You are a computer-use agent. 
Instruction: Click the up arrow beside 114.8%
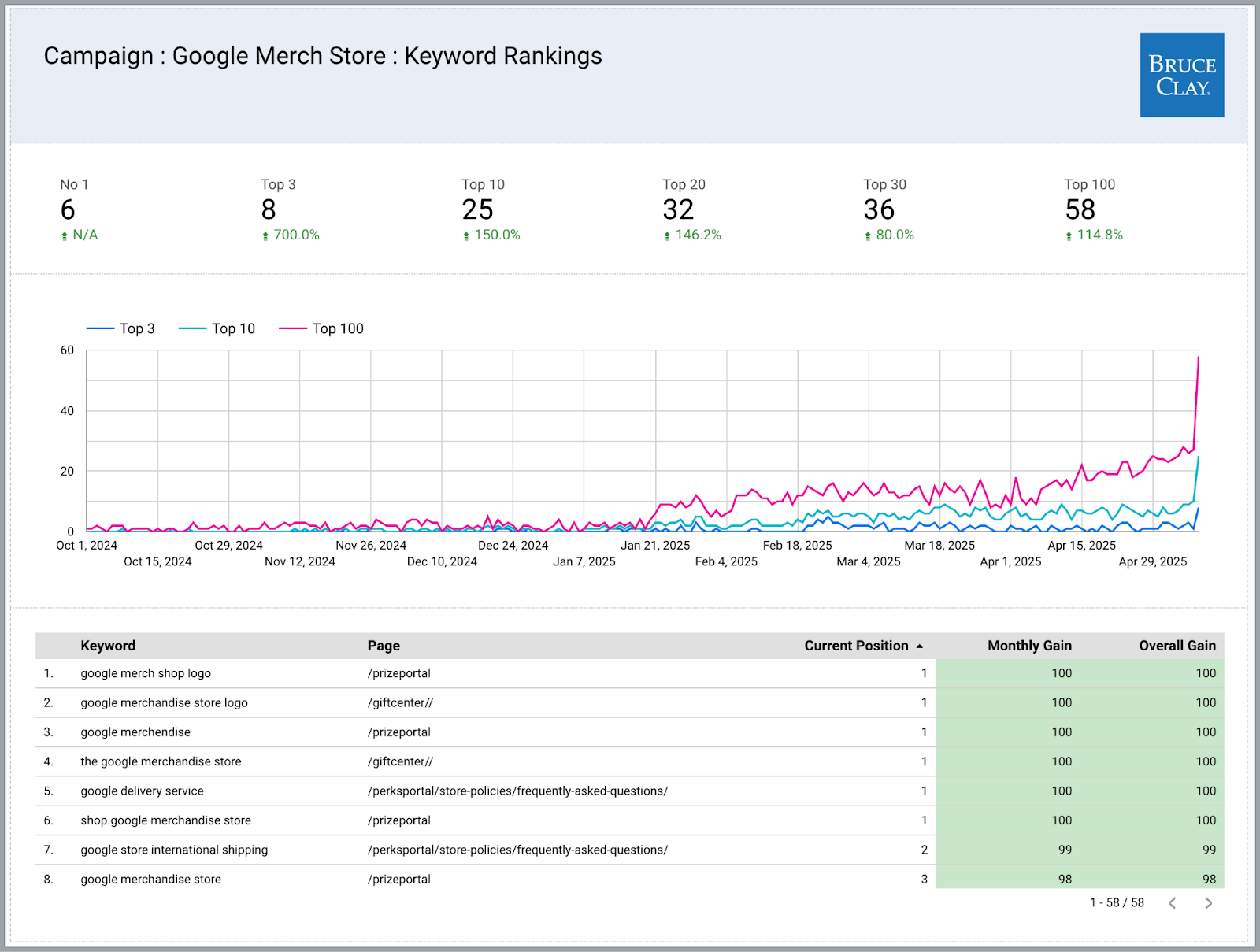tap(1069, 235)
